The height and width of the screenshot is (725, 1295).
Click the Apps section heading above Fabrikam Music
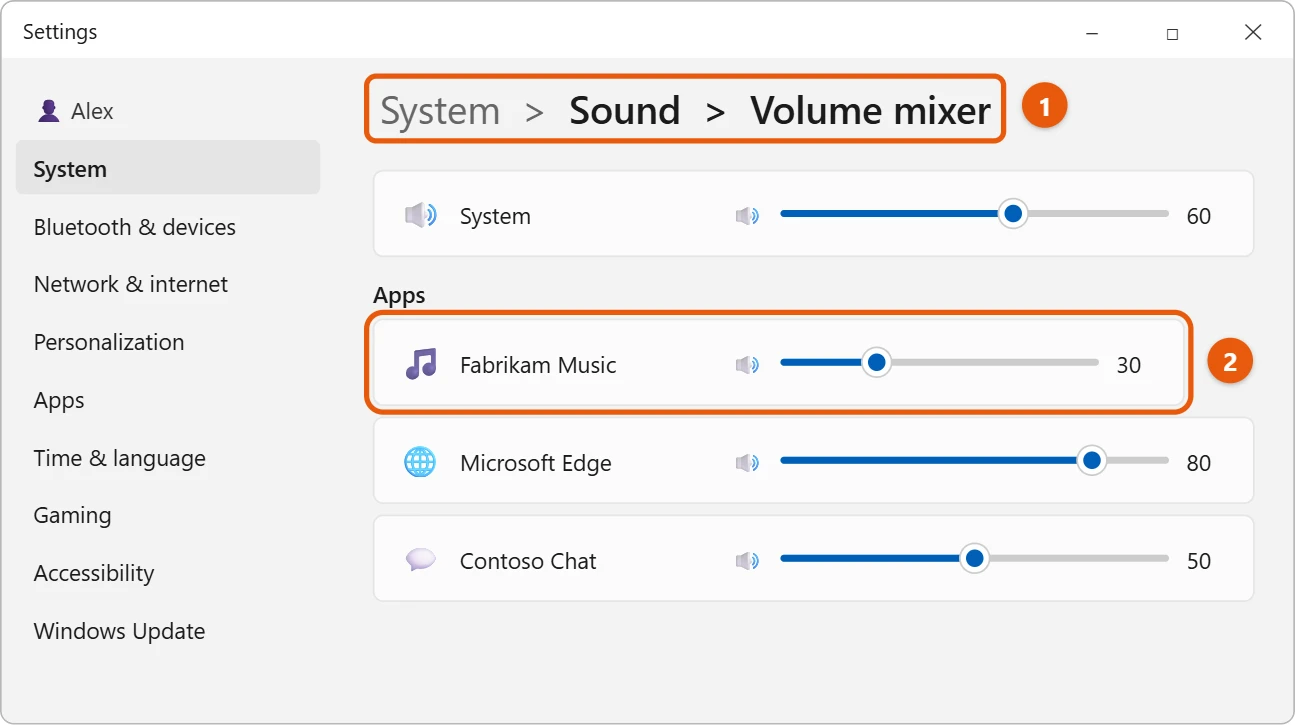(399, 295)
